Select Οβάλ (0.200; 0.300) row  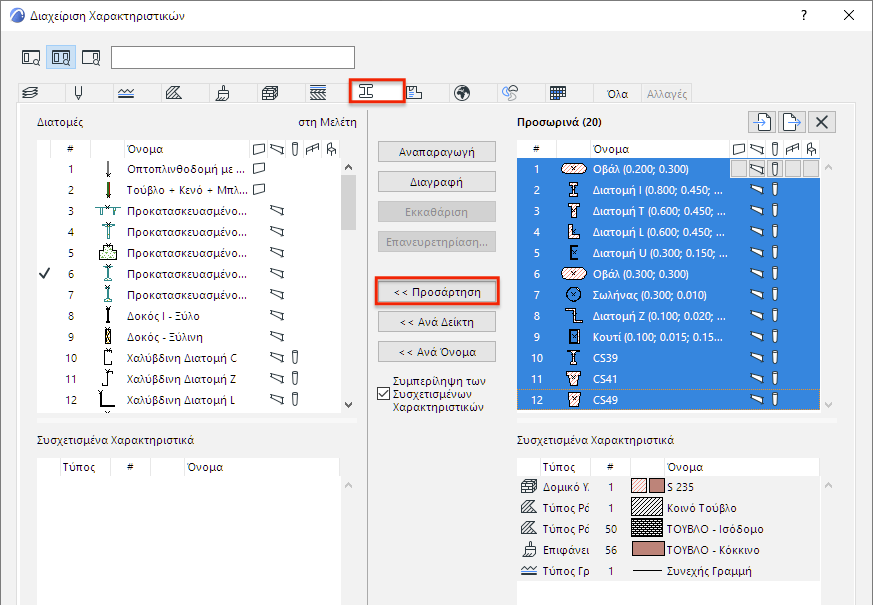tap(668, 169)
